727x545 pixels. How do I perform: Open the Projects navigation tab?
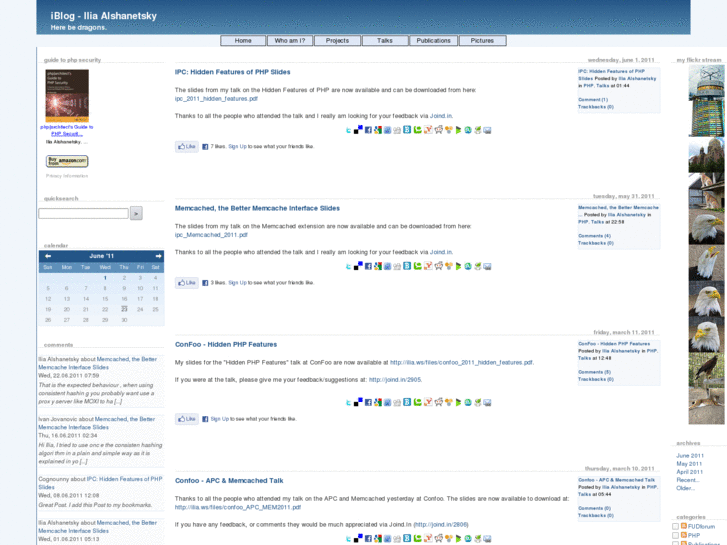pos(337,41)
